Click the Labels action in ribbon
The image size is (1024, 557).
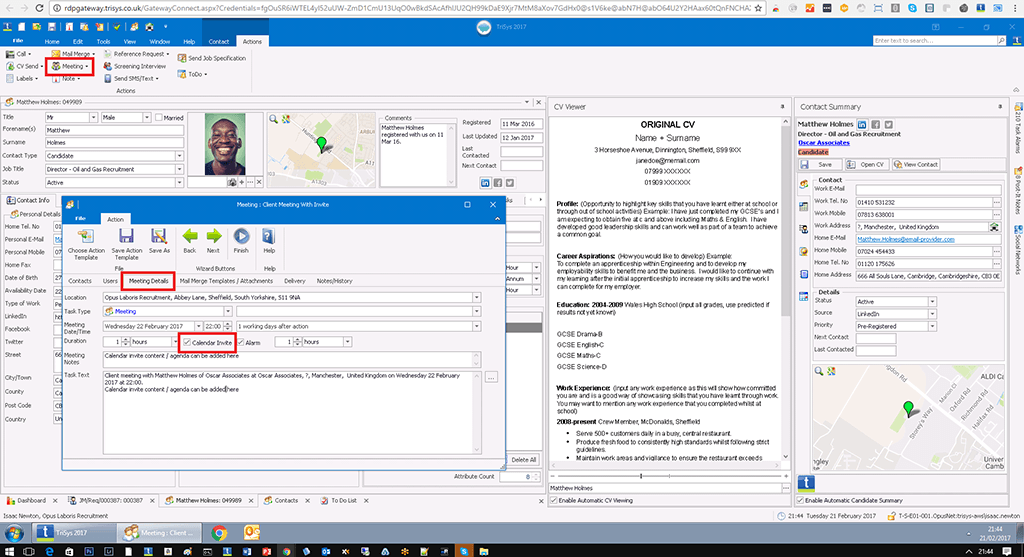pos(22,78)
